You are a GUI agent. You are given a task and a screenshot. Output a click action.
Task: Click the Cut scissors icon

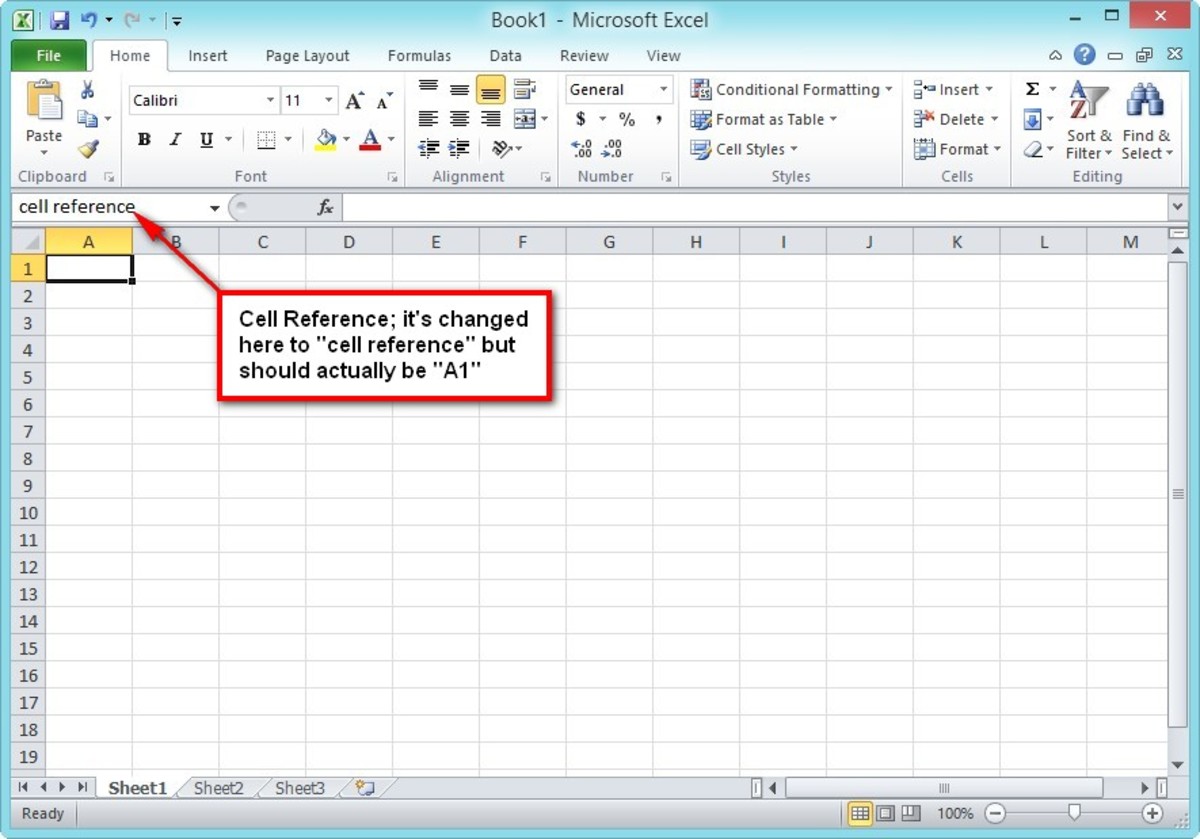(88, 90)
